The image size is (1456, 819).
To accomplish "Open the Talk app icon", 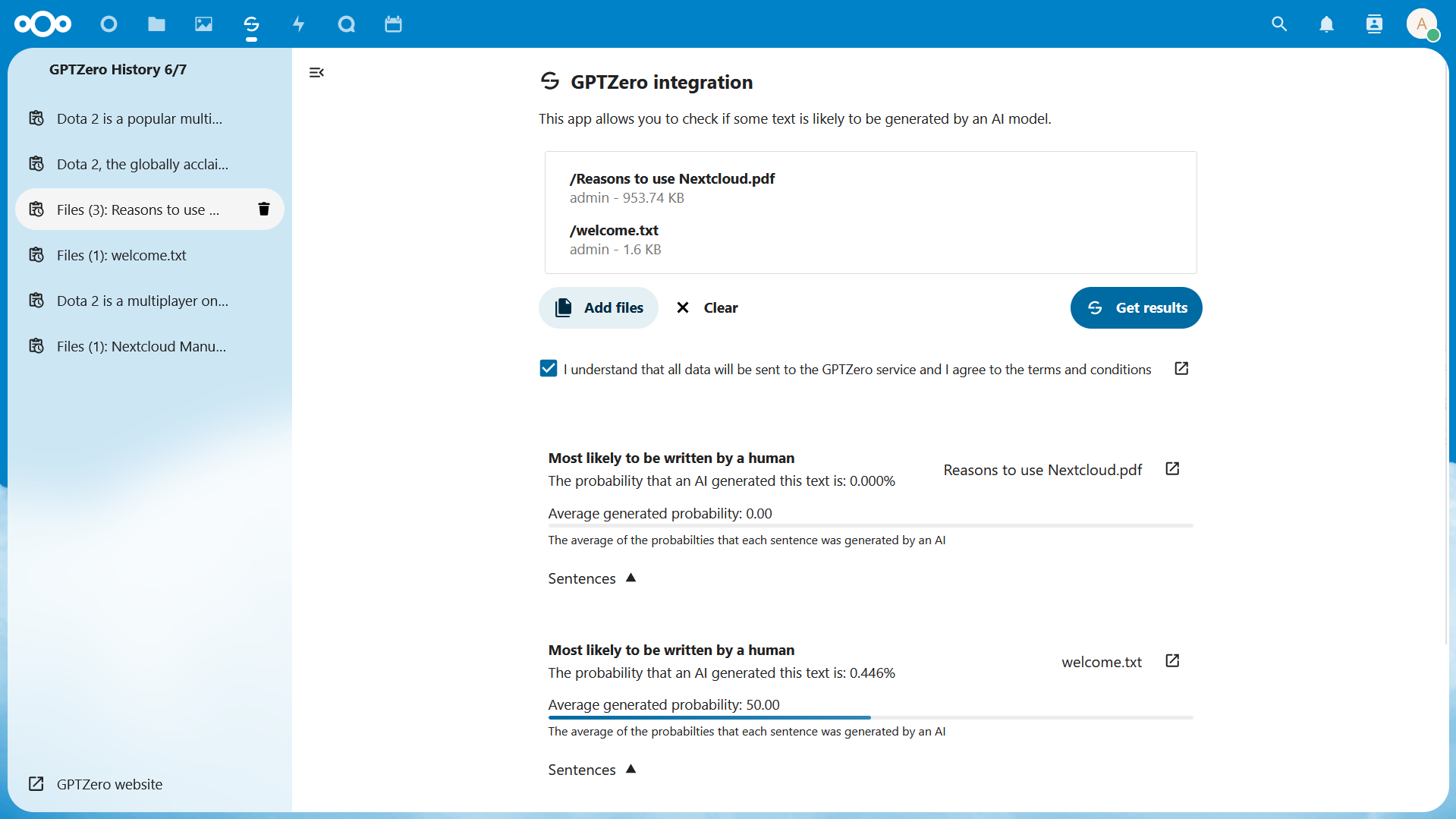I will point(347,24).
